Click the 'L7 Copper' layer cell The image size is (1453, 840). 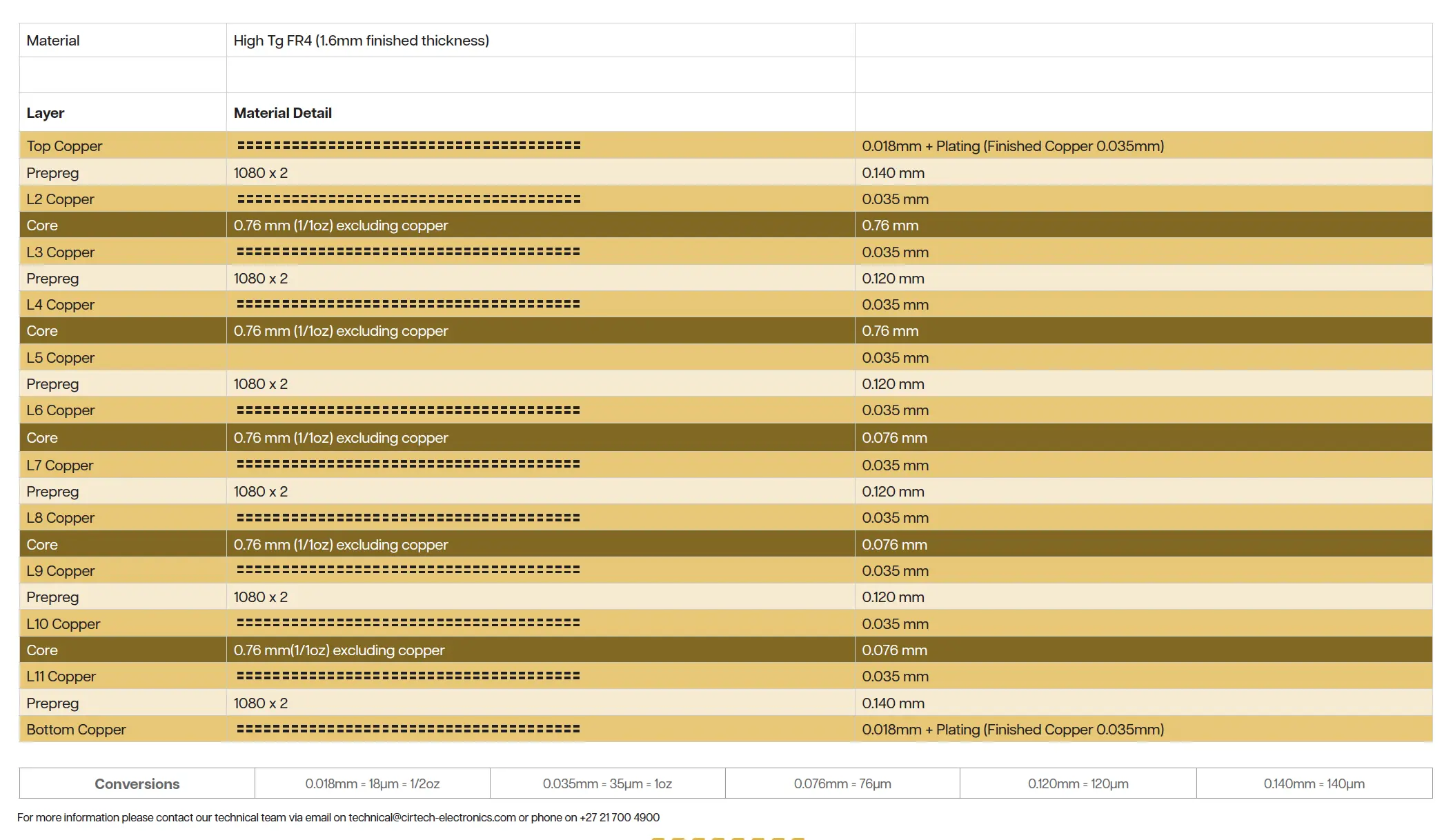click(59, 466)
